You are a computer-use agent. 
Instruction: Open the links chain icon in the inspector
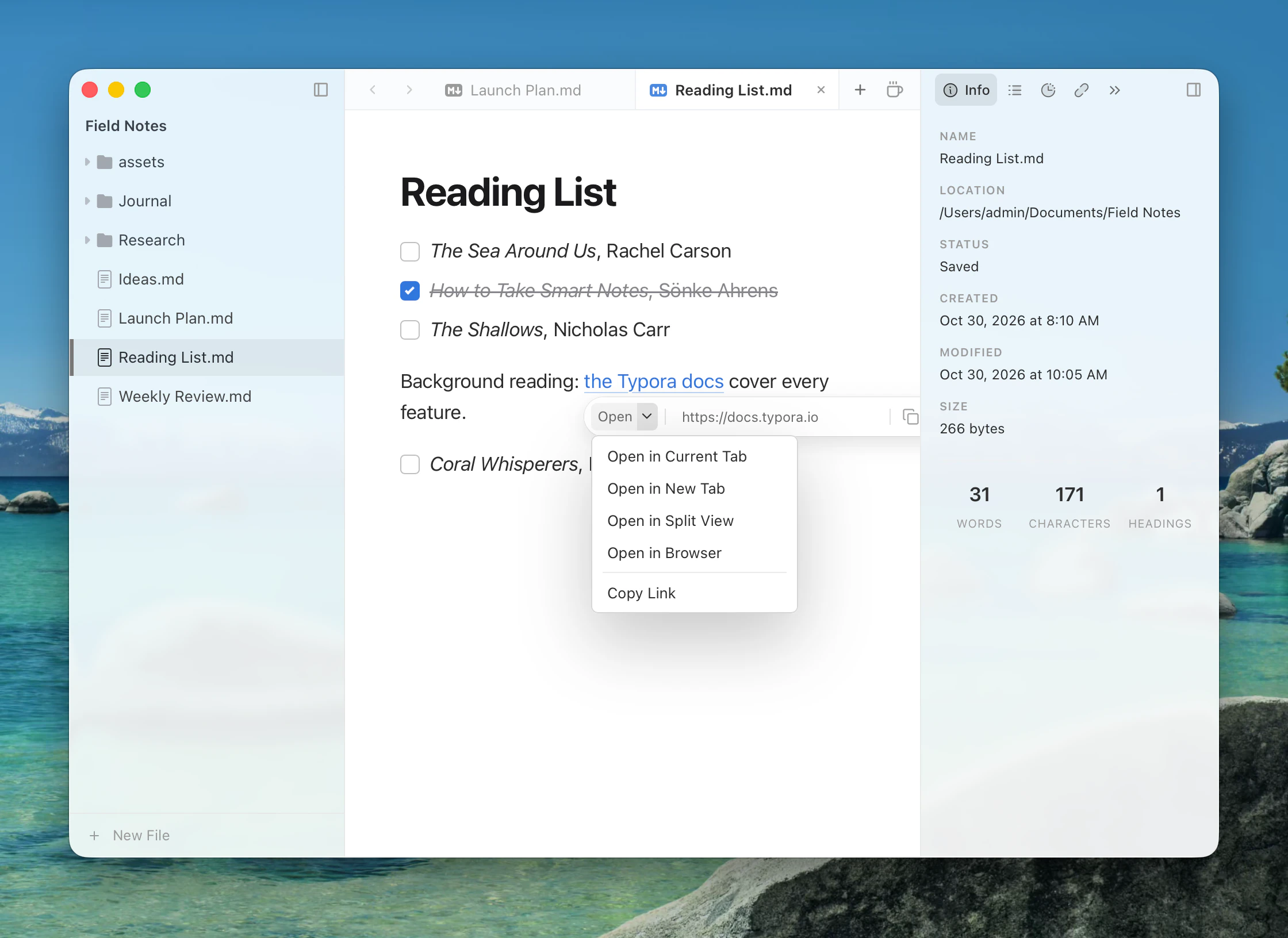(x=1082, y=90)
